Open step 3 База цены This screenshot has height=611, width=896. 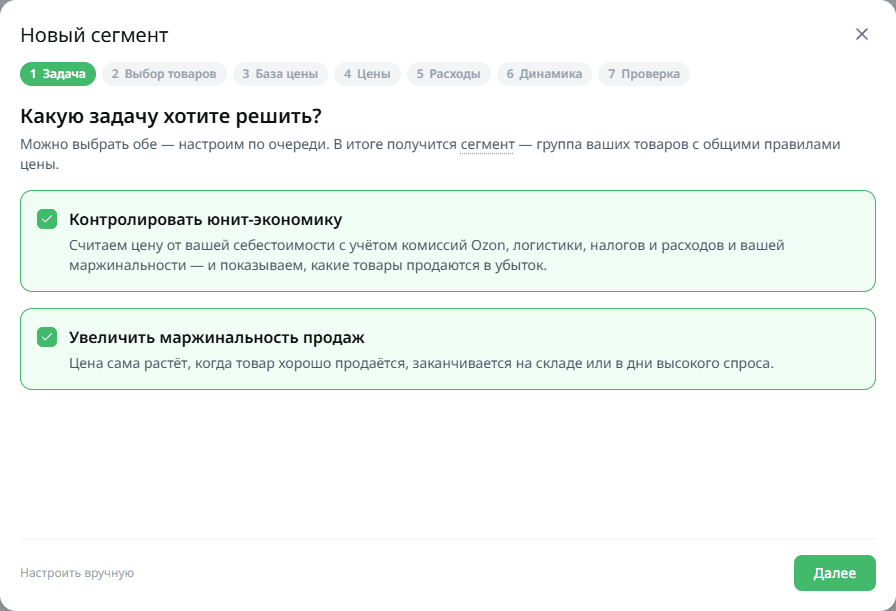point(280,74)
